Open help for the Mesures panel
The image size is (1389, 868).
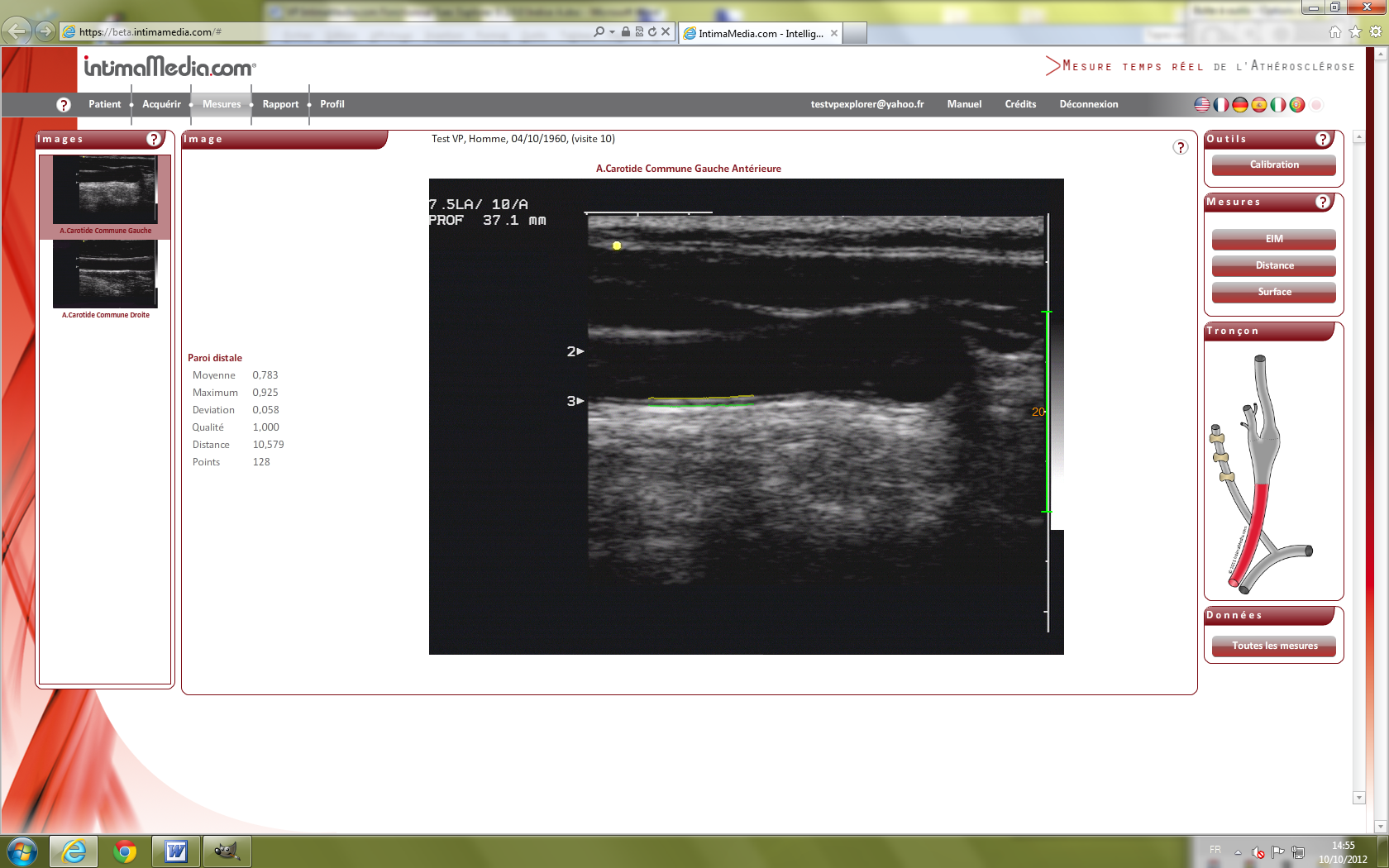click(x=1323, y=202)
